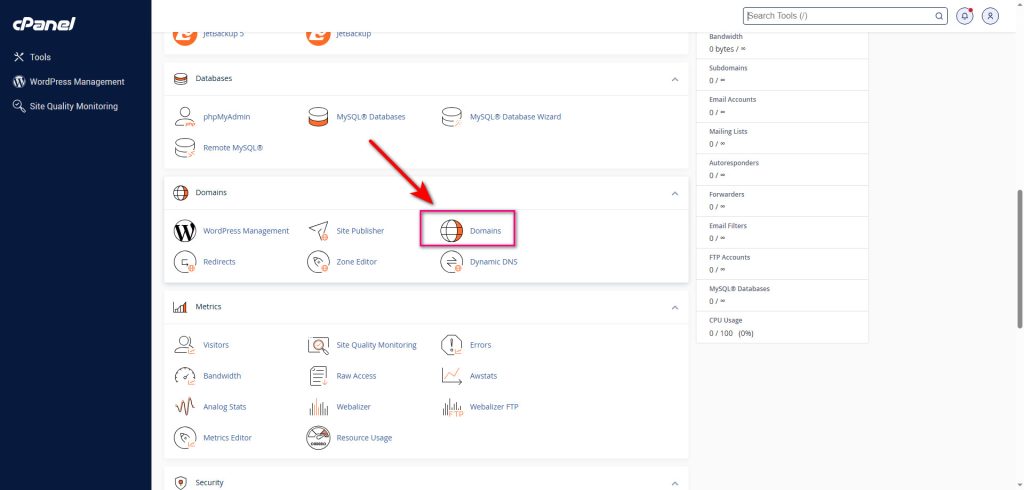Open the Awstats link

click(x=483, y=376)
